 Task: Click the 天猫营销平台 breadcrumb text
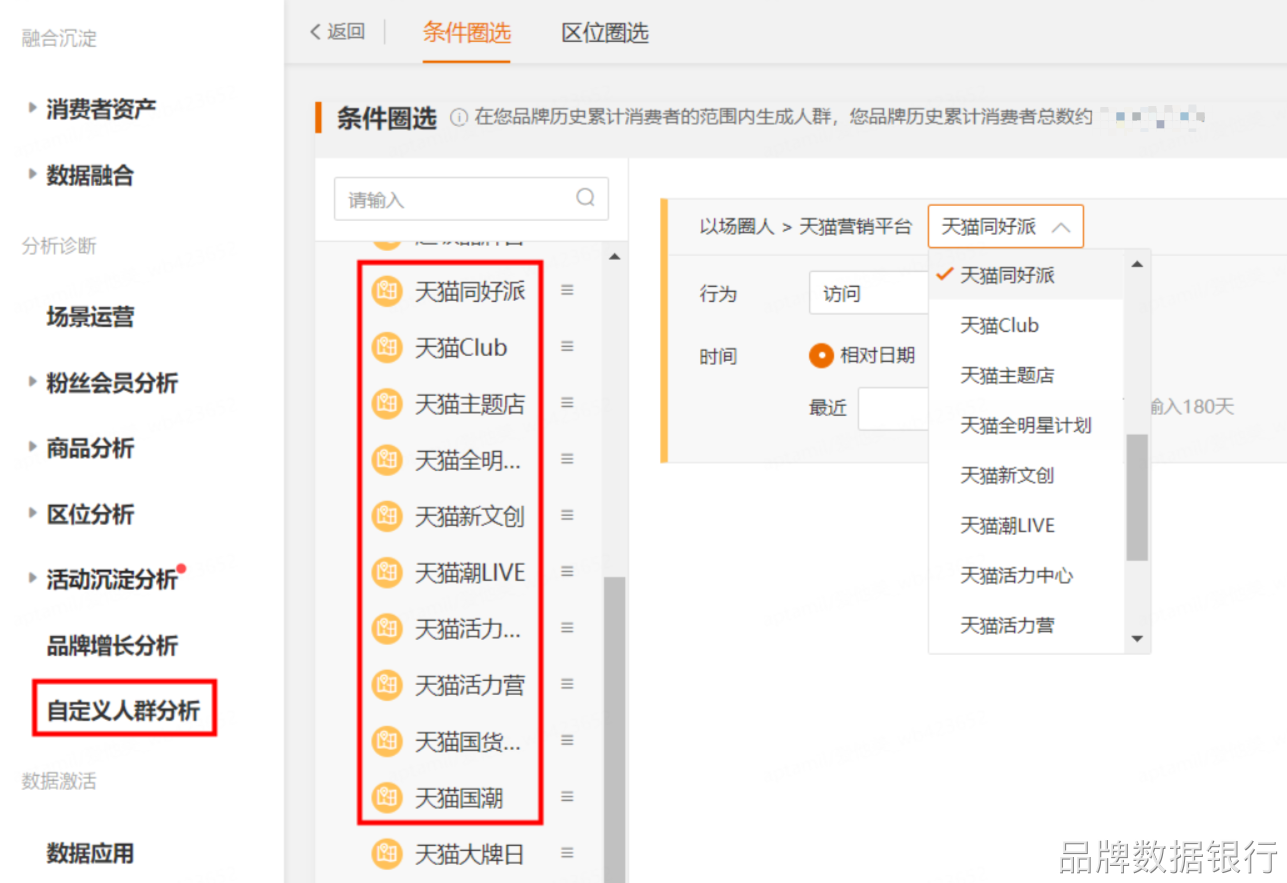coord(855,227)
